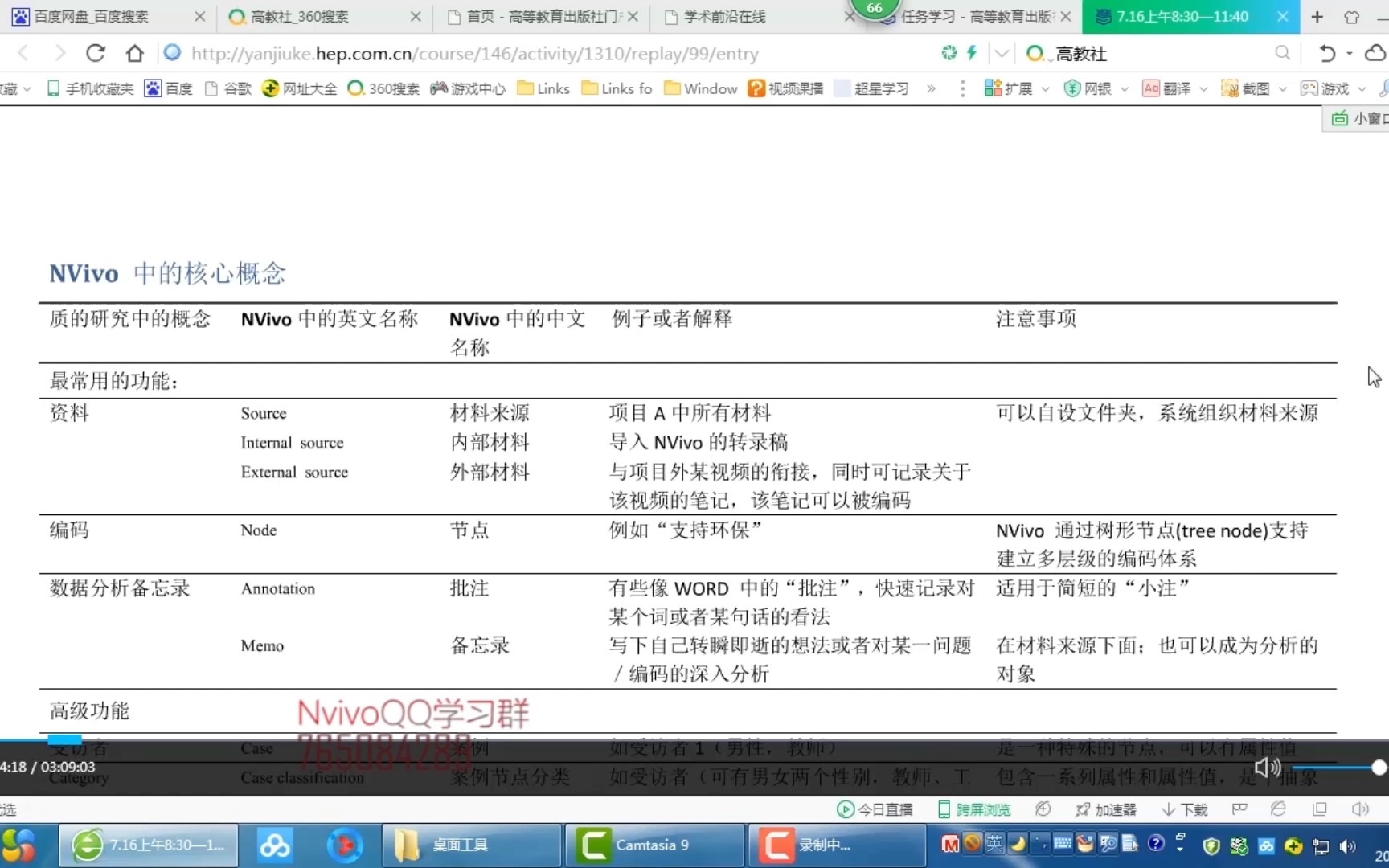The width and height of the screenshot is (1389, 868).
Task: Toggle the half-moon full/half-width IME button
Action: (1018, 843)
